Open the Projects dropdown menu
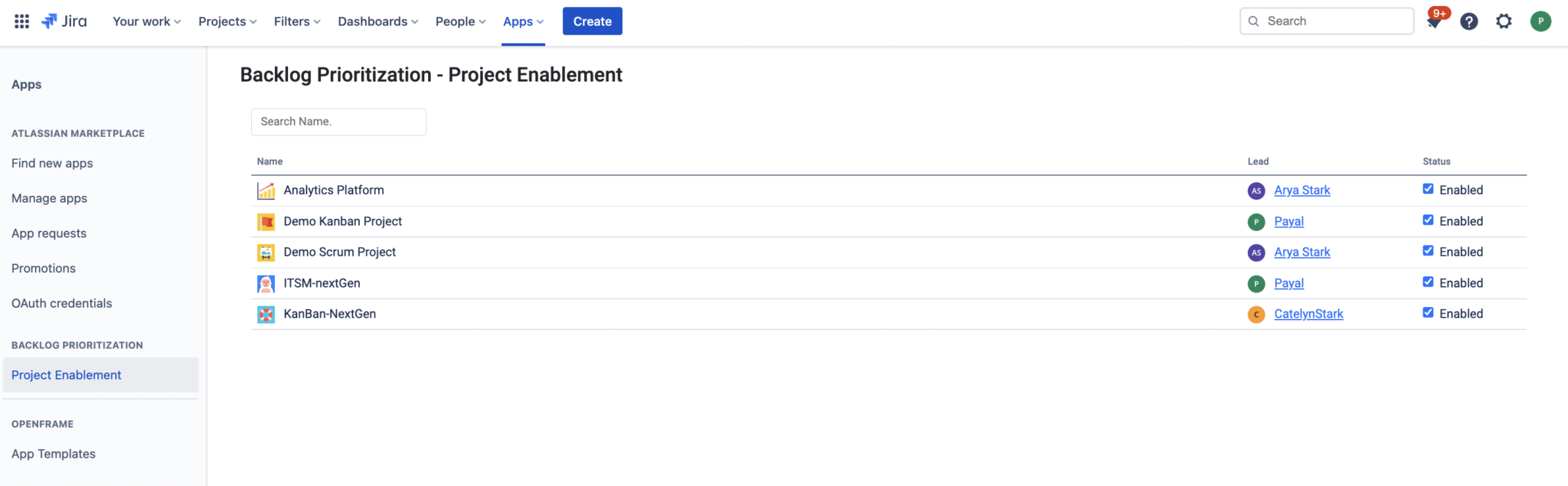 (x=227, y=21)
